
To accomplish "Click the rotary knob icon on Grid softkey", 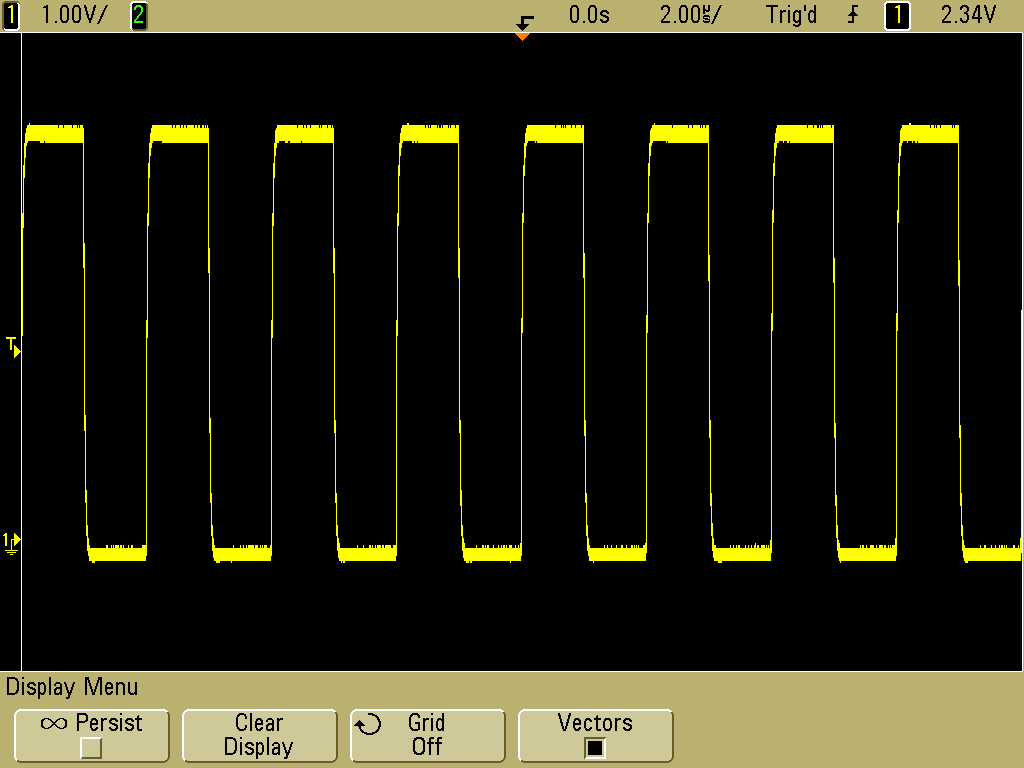I will click(x=369, y=725).
